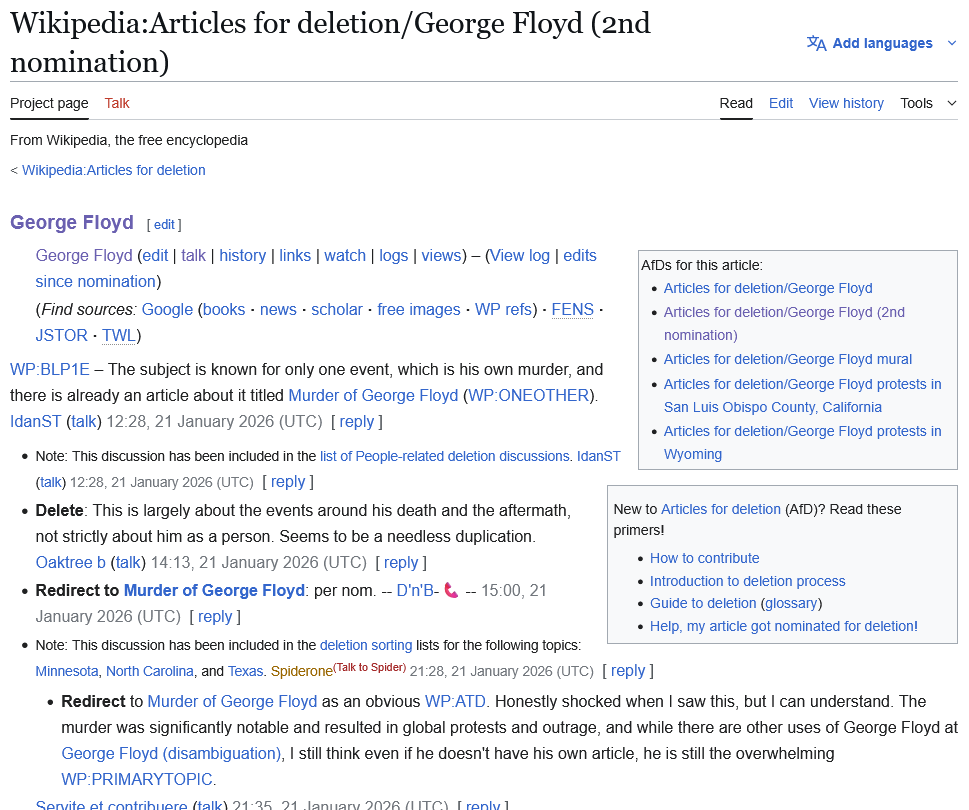Open the news source search link
969x810 pixels.
[278, 310]
